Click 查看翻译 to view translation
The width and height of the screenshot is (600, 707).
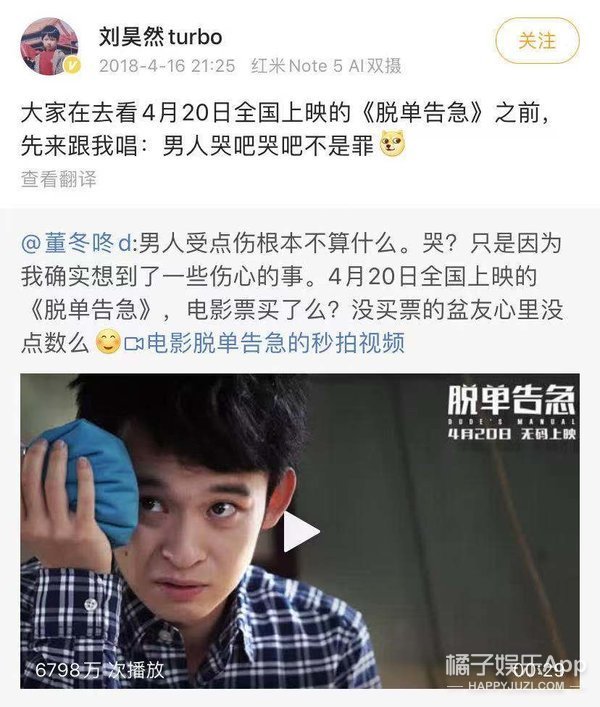click(x=59, y=179)
